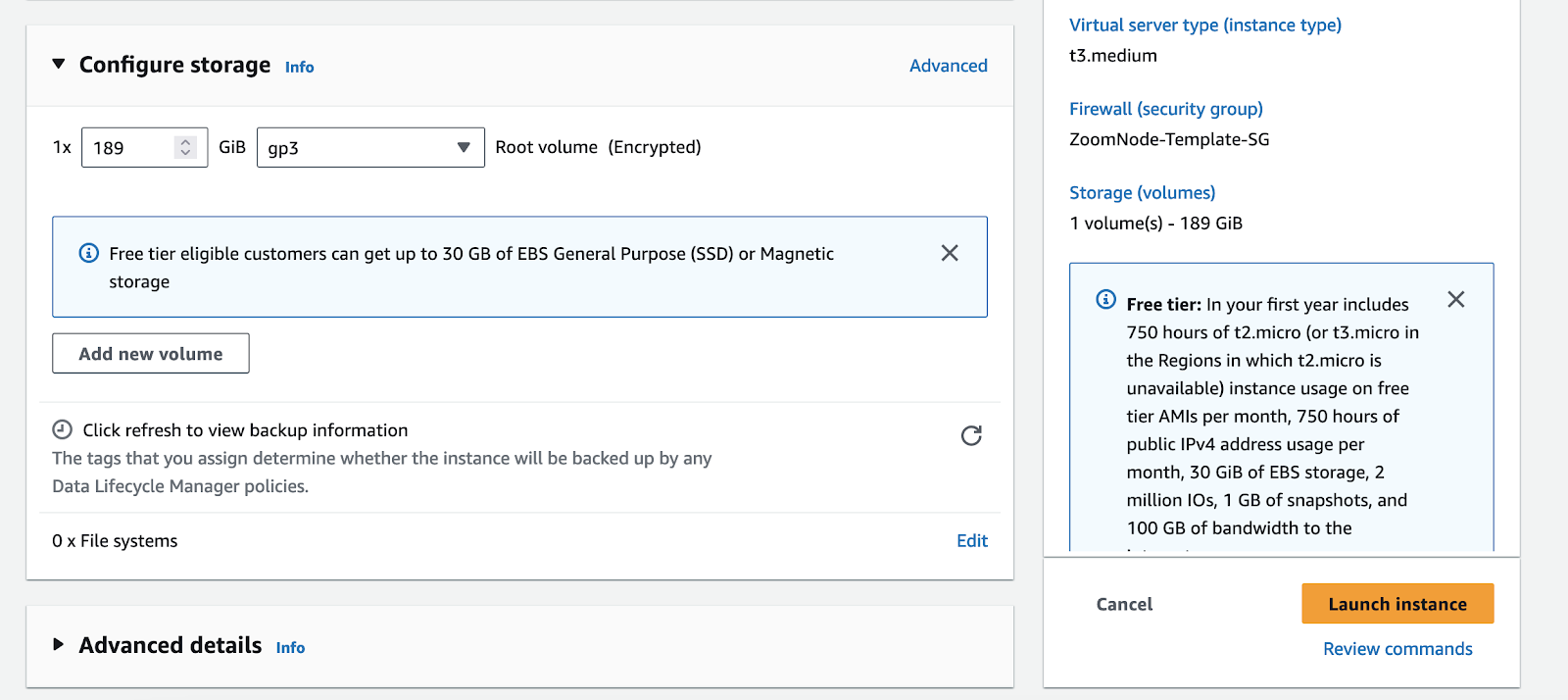
Task: Increase the root volume size with the stepper
Action: [x=185, y=141]
